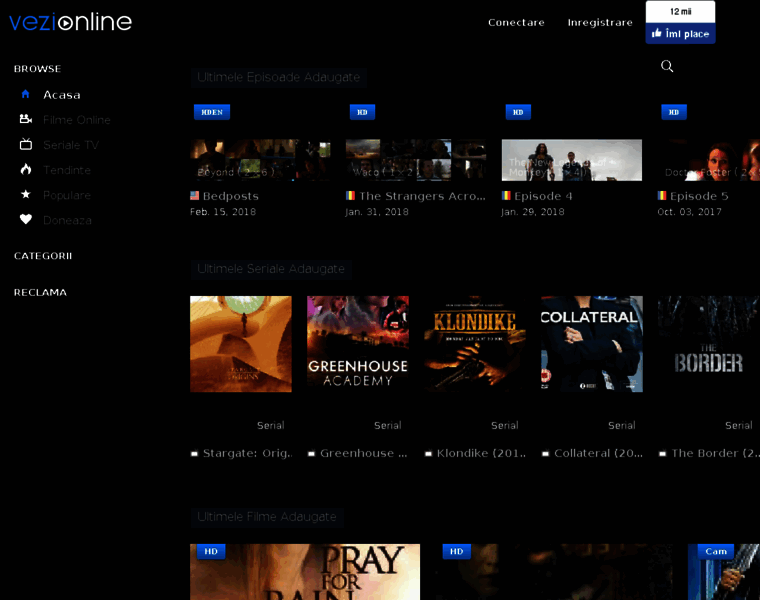Click Ultimele Seriale Adaugate heading
This screenshot has width=760, height=600.
tap(271, 268)
